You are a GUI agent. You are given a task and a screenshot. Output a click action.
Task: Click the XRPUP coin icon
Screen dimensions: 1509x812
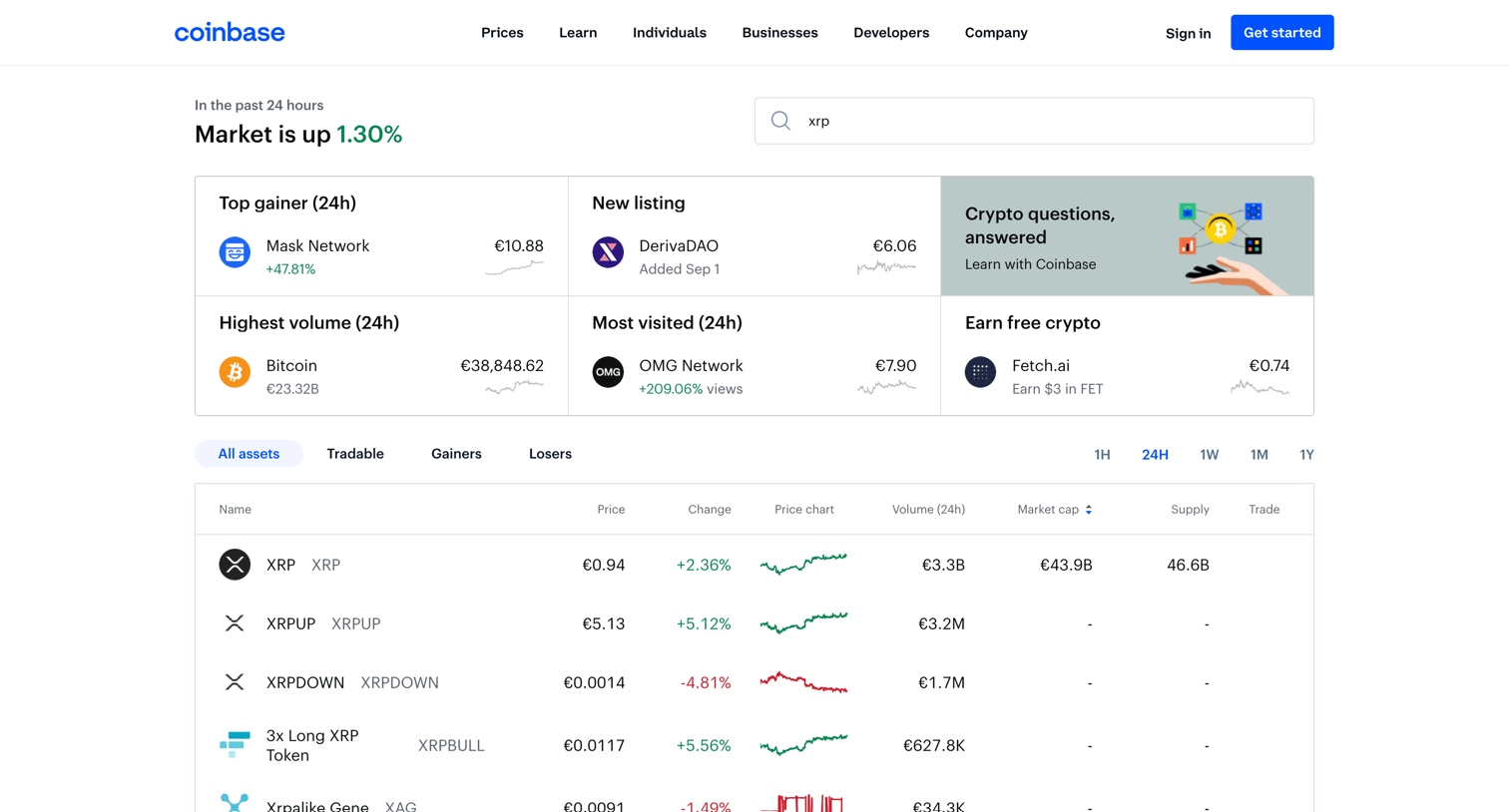235,623
